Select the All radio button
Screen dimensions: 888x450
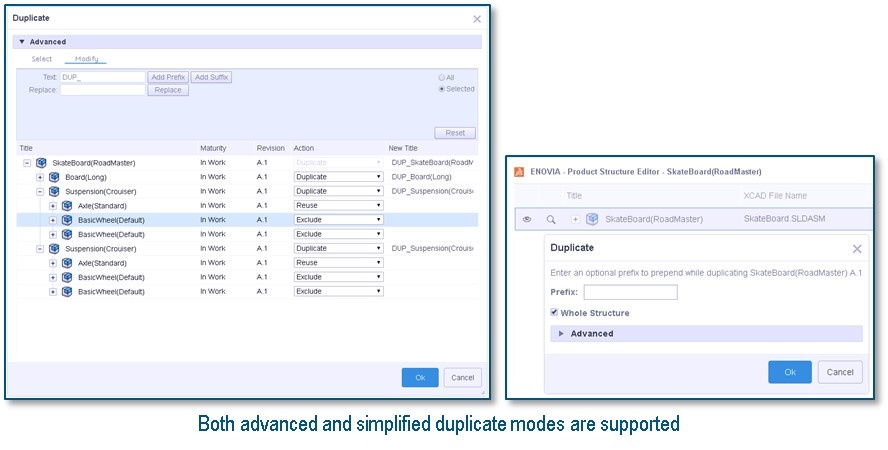pos(442,78)
